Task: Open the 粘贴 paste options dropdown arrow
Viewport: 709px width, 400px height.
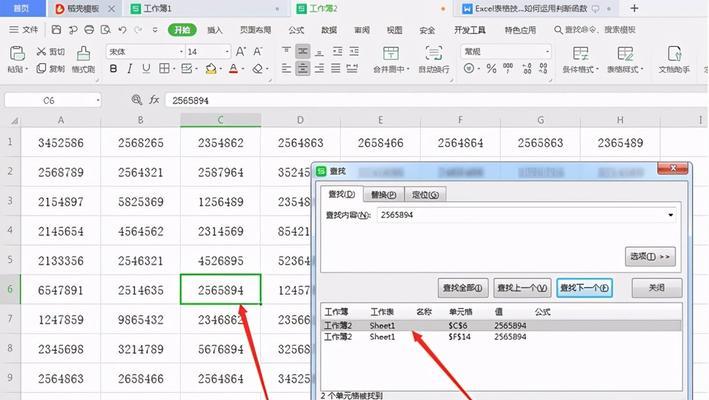Action: pyautogui.click(x=27, y=69)
